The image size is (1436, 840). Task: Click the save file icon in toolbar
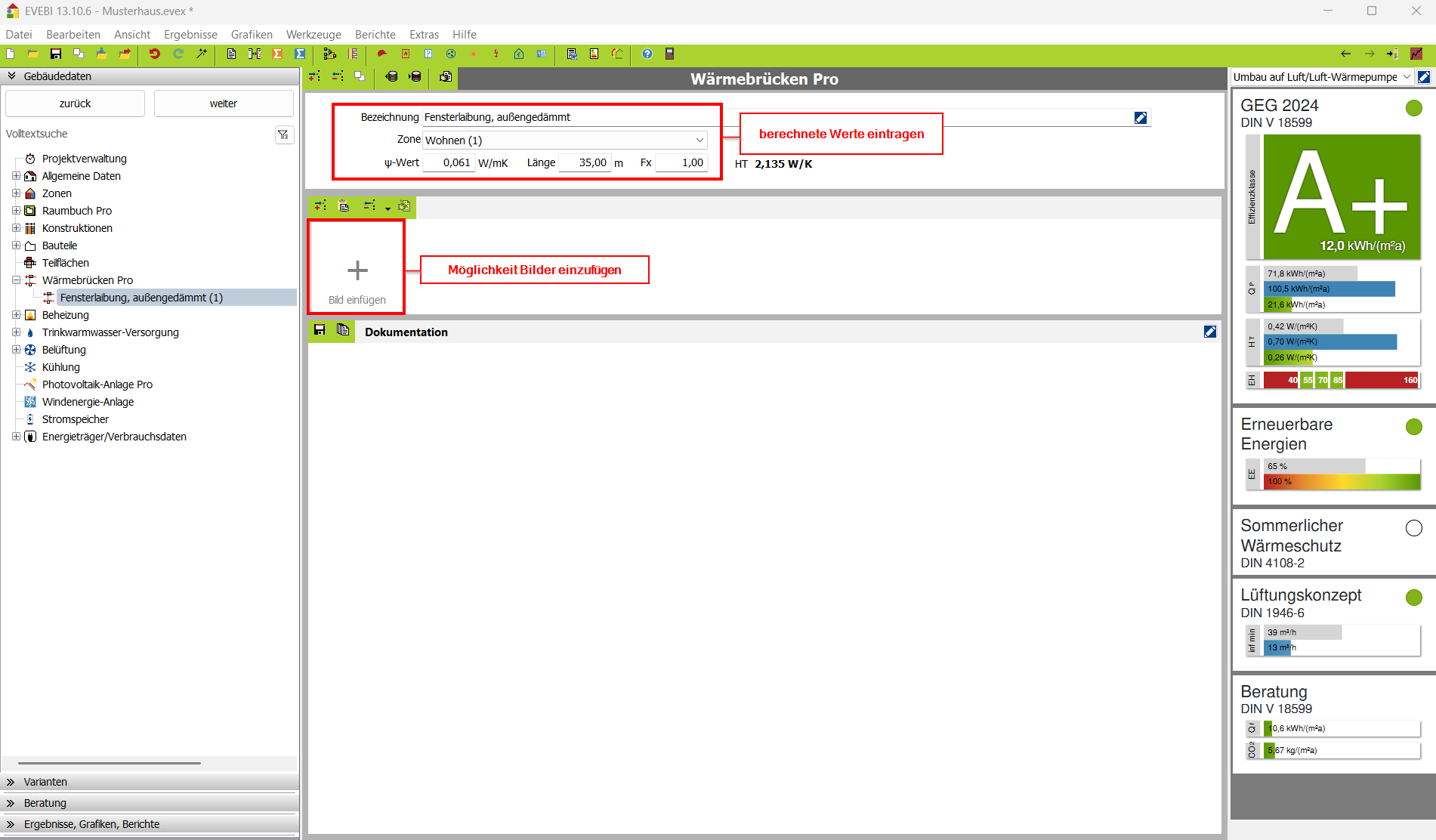click(56, 54)
